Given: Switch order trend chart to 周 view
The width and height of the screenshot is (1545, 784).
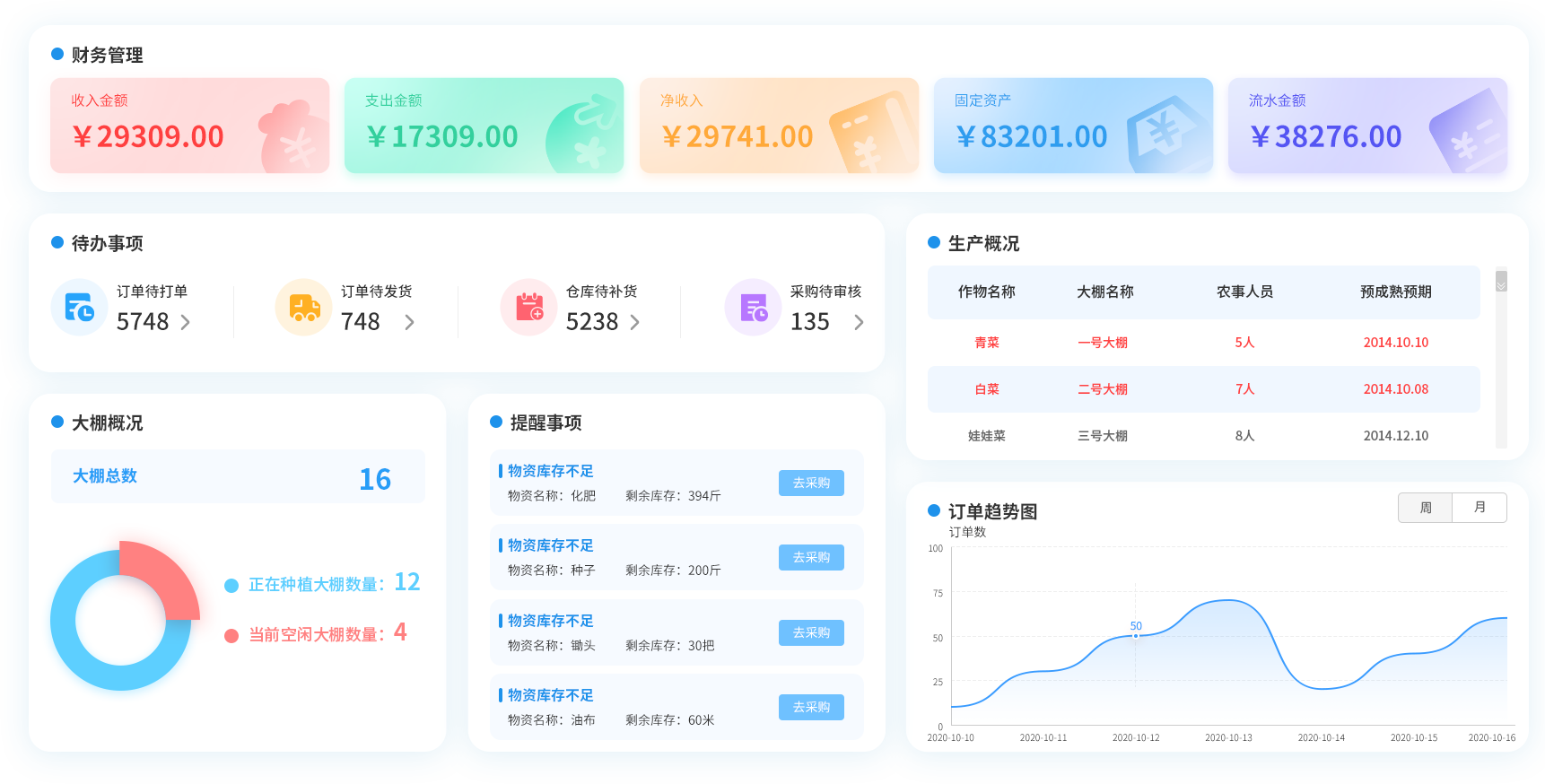Looking at the screenshot, I should 1425,508.
